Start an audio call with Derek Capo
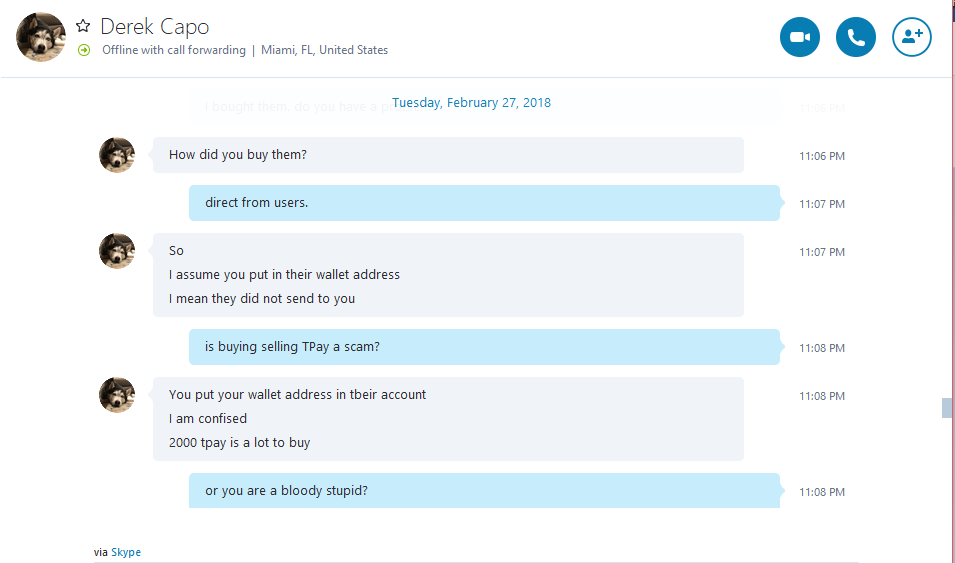955x563 pixels. 855,37
